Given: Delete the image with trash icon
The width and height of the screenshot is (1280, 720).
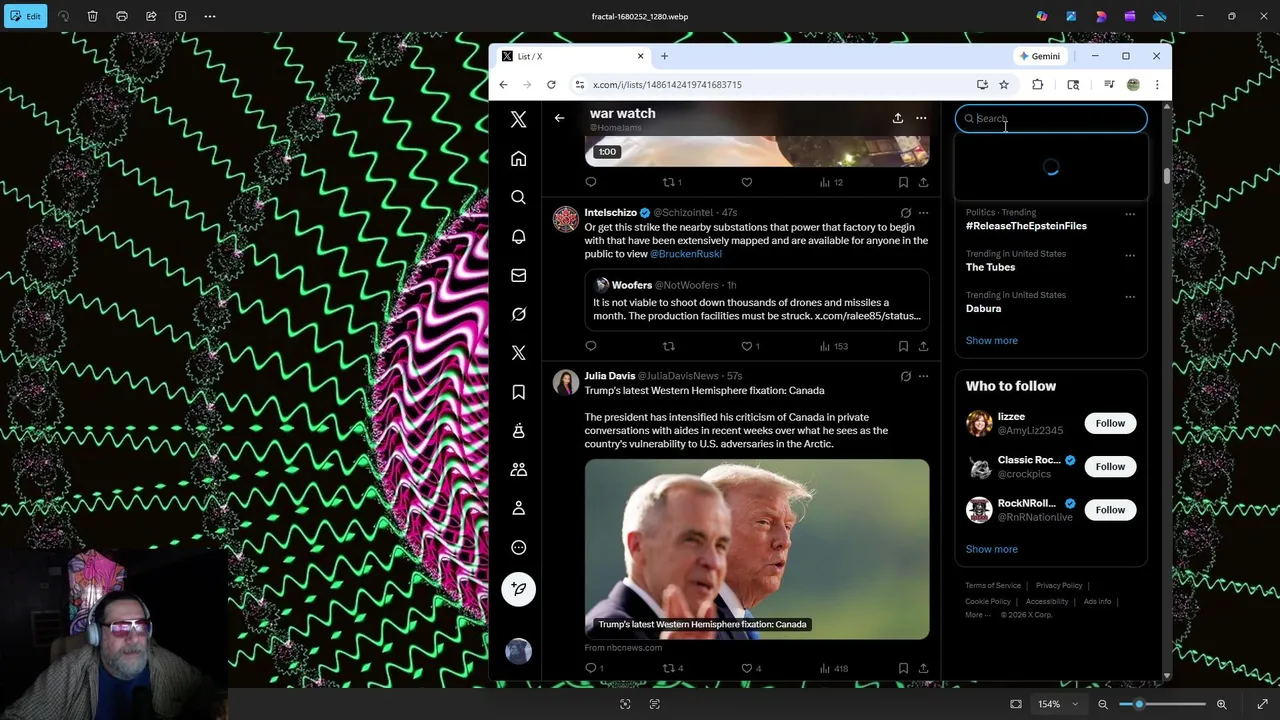Looking at the screenshot, I should coord(92,16).
